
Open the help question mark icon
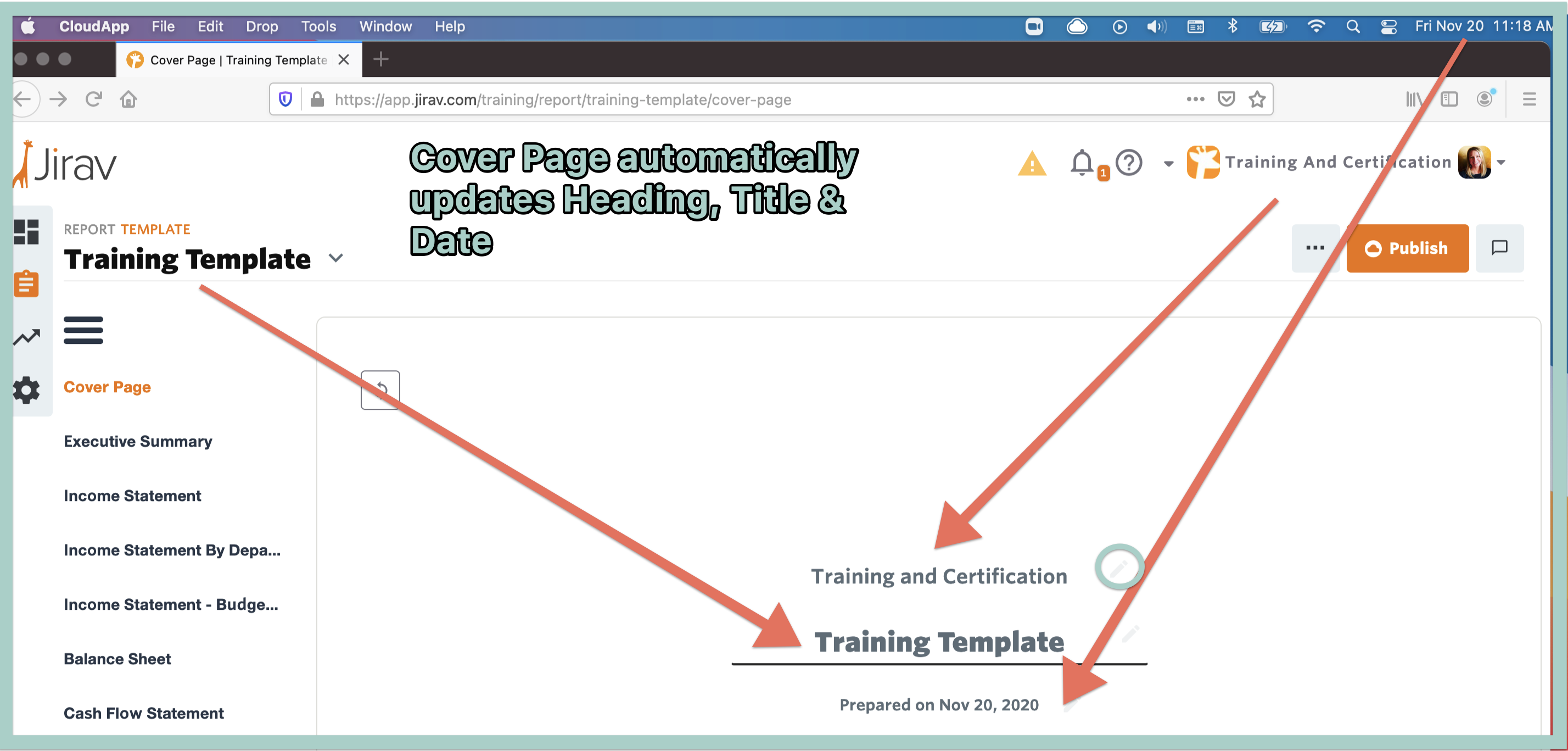coord(1129,163)
